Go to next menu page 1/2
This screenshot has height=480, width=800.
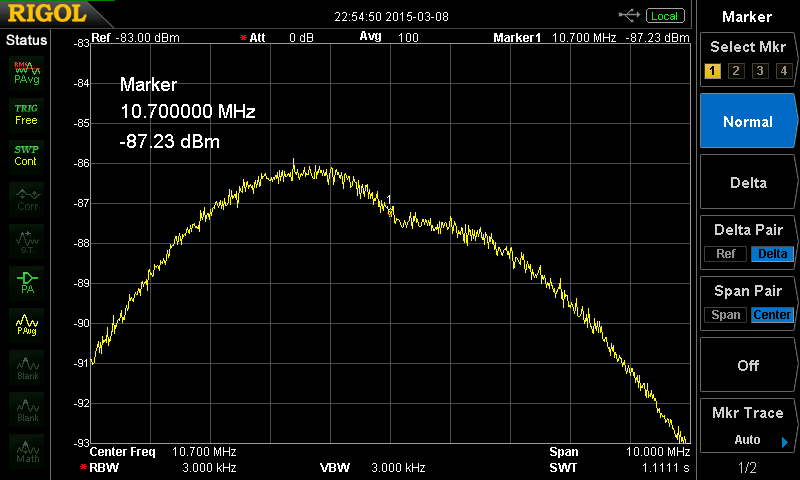747,467
